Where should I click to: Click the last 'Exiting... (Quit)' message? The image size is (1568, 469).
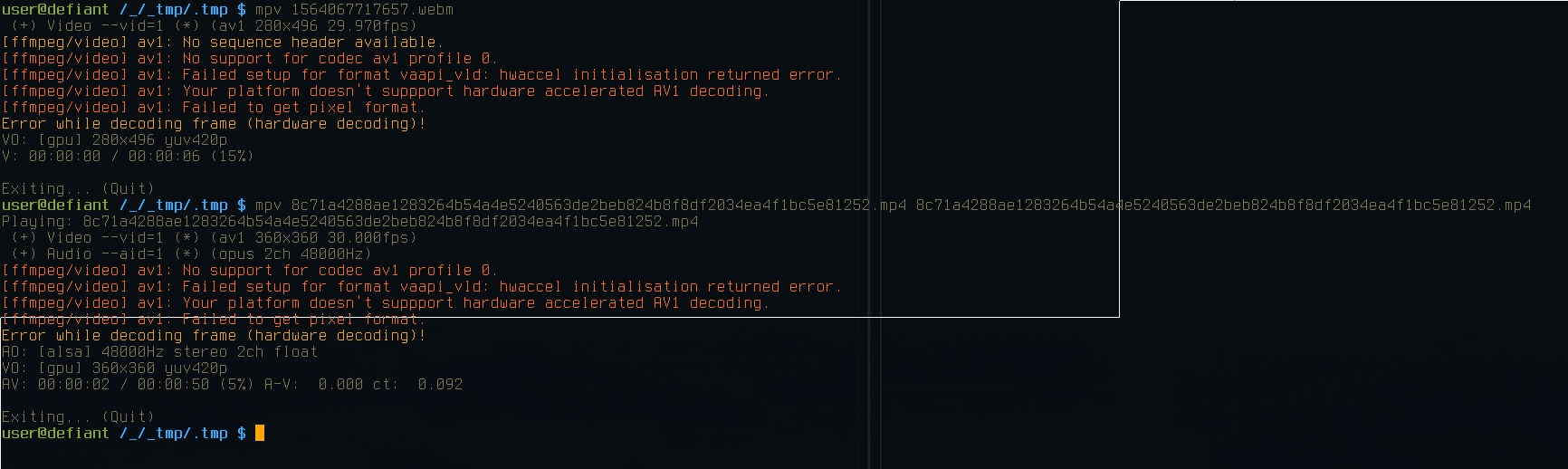point(78,416)
